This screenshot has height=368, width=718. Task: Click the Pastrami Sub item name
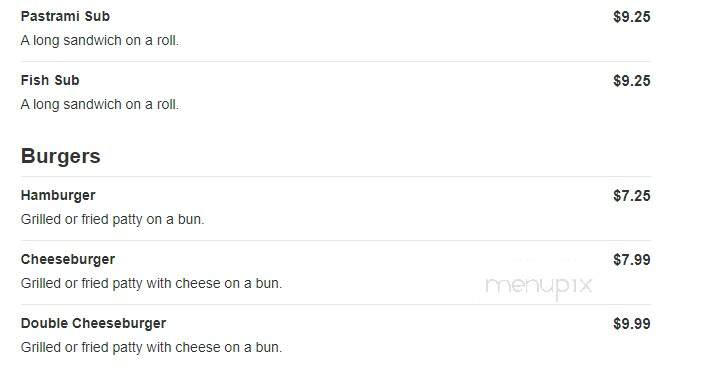(65, 16)
